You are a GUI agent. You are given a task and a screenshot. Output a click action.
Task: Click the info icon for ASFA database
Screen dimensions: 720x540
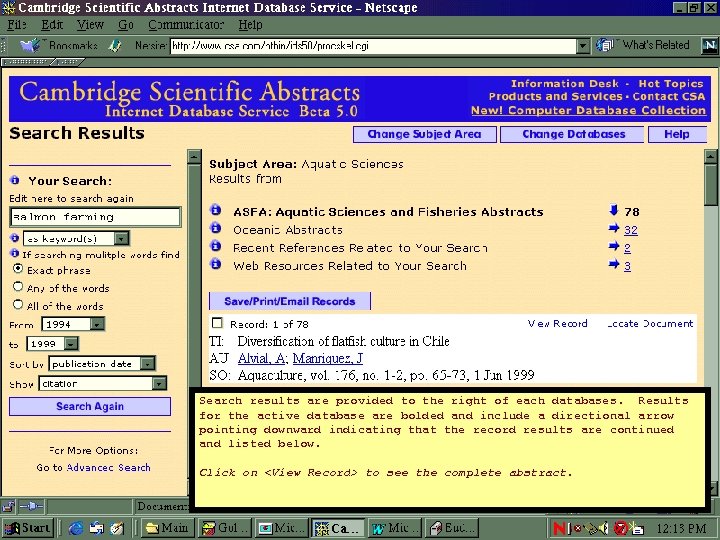point(215,210)
